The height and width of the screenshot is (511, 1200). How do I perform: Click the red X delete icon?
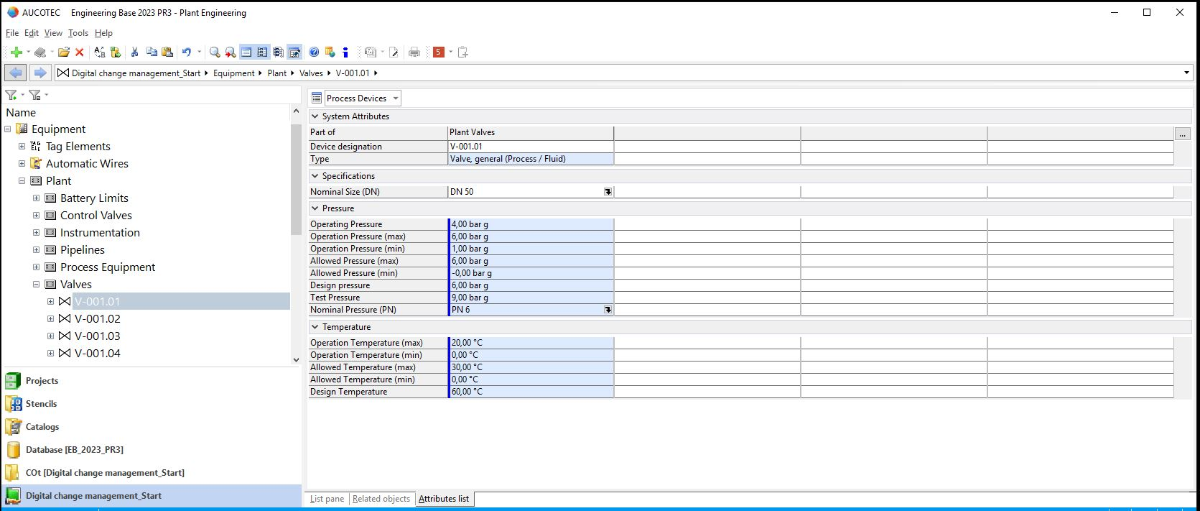pos(79,52)
